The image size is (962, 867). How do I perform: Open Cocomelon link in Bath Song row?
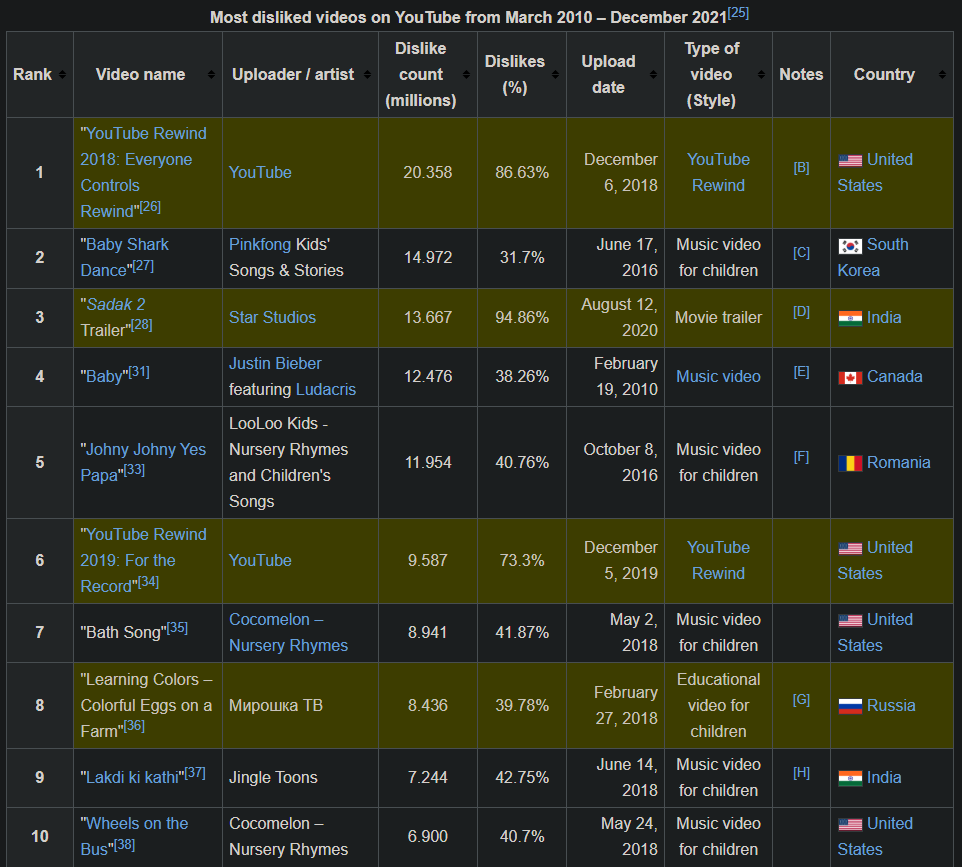click(288, 633)
